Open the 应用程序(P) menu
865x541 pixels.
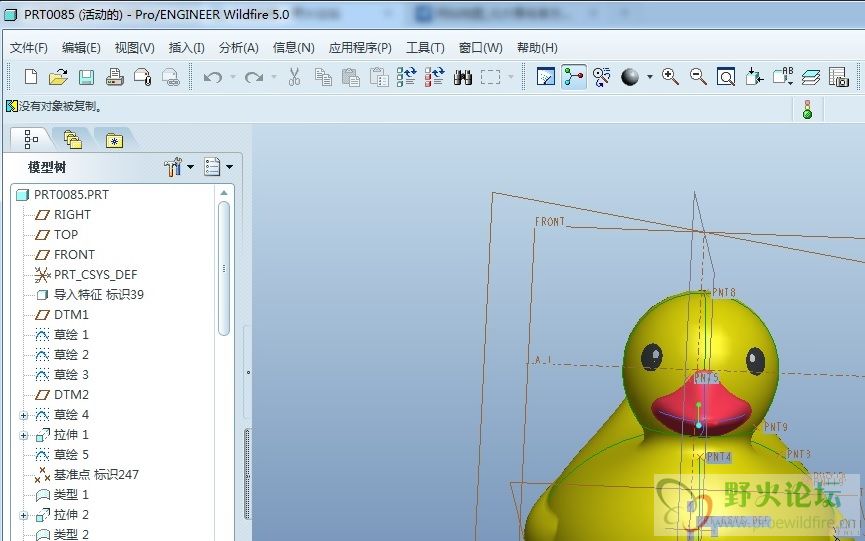(360, 48)
